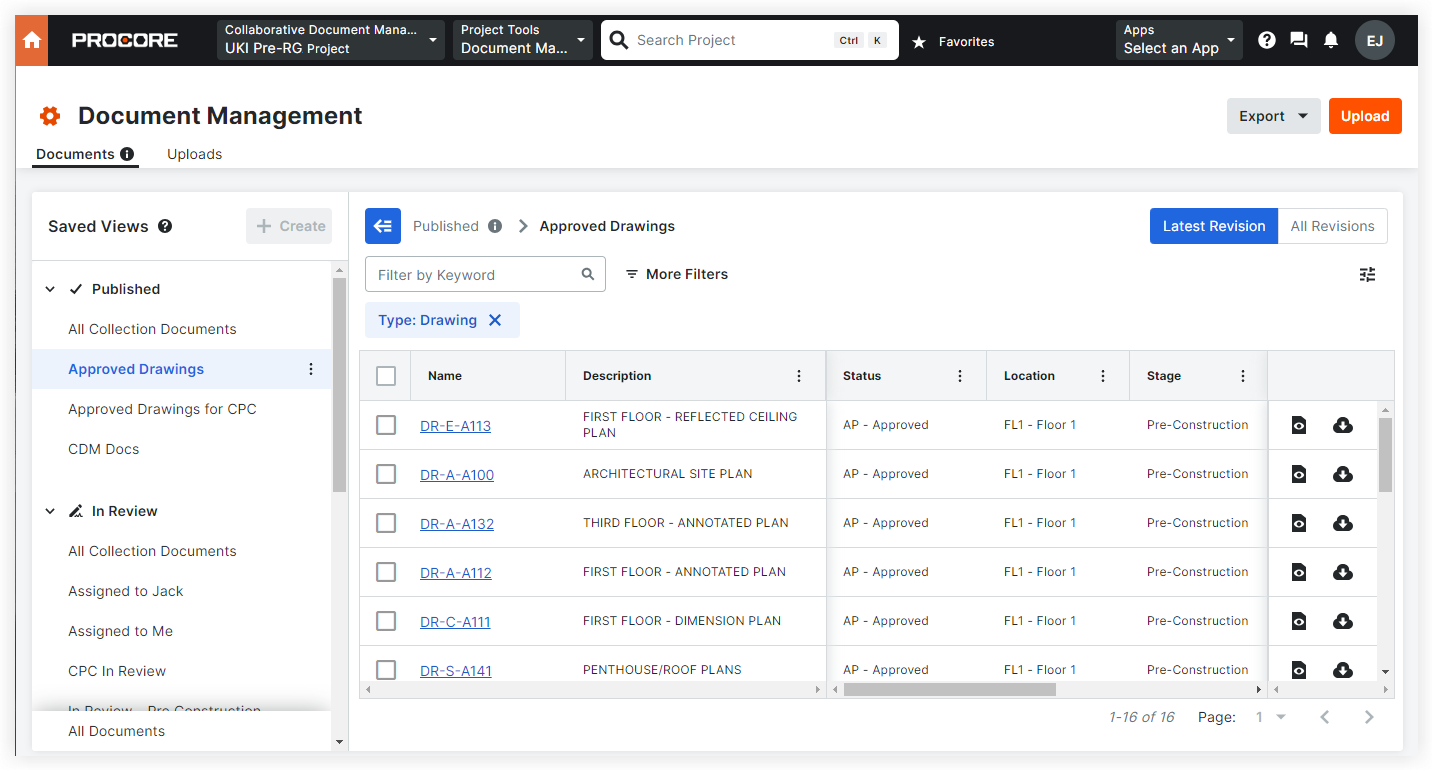Switch to the Uploads tab
This screenshot has width=1433, height=771.
(x=194, y=154)
